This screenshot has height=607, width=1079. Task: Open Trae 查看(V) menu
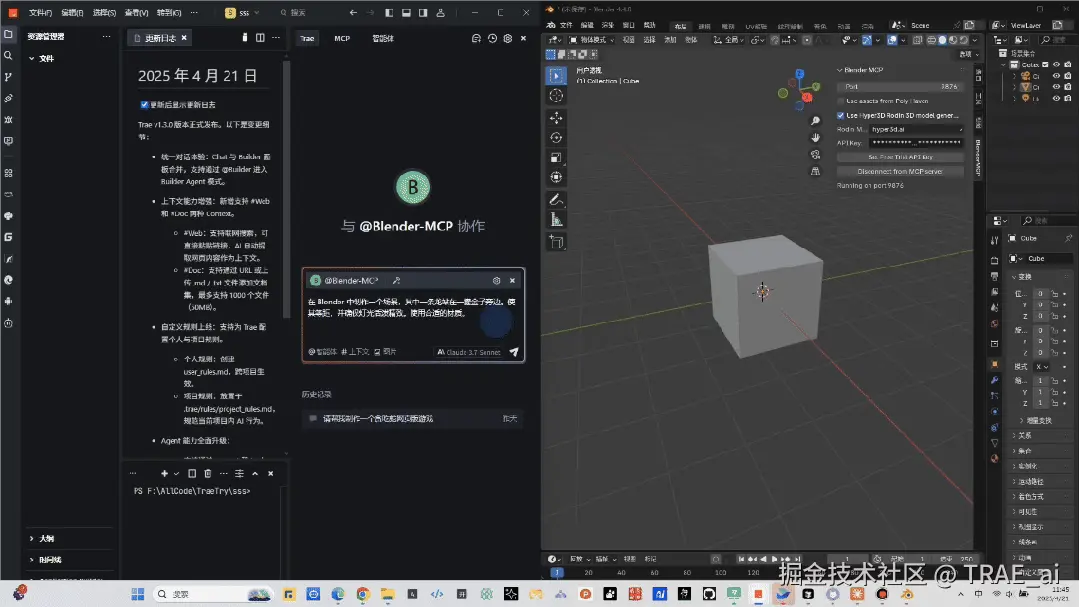coord(136,12)
